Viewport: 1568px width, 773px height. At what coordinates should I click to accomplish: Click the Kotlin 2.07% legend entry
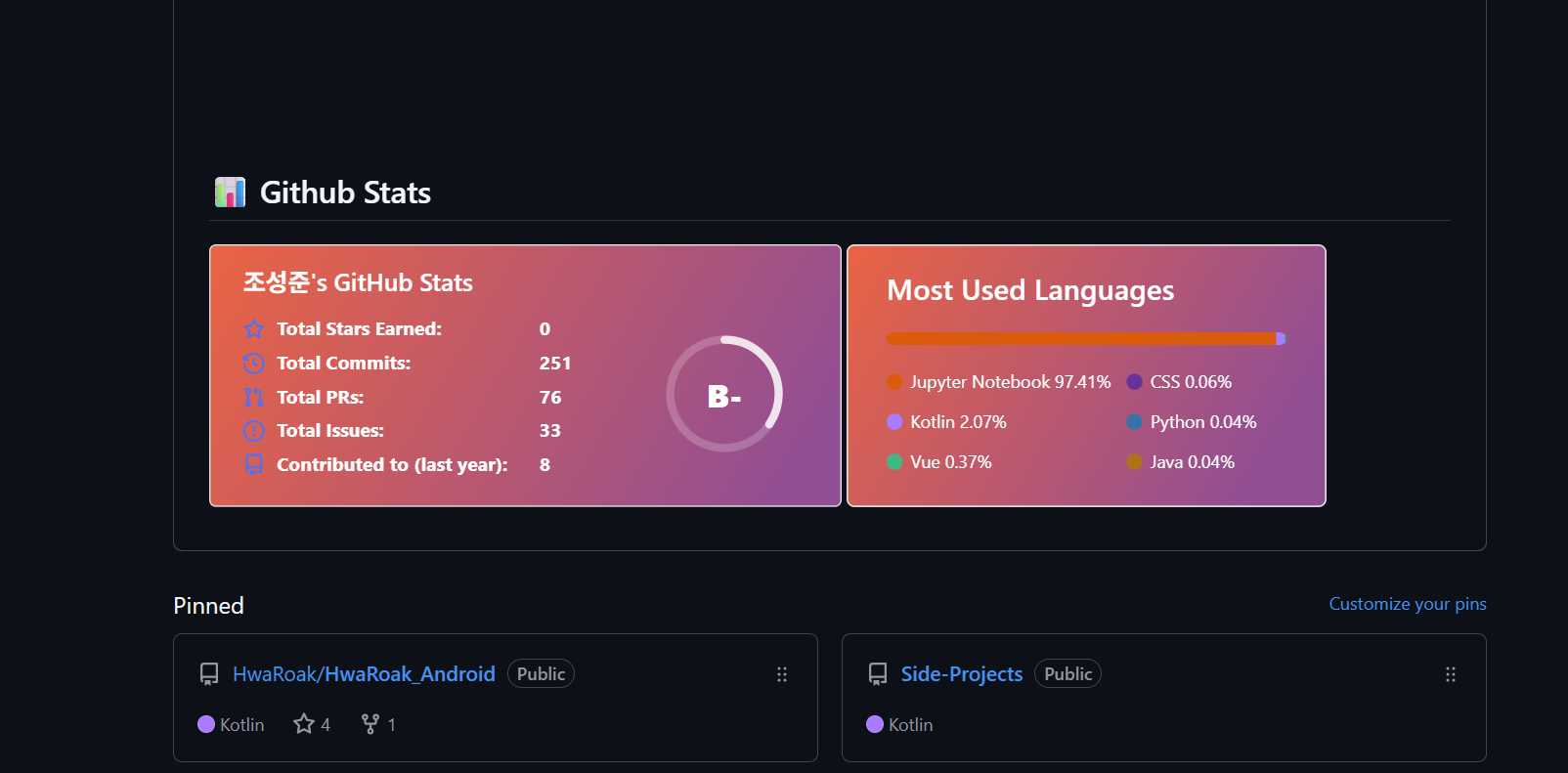pyautogui.click(x=946, y=422)
